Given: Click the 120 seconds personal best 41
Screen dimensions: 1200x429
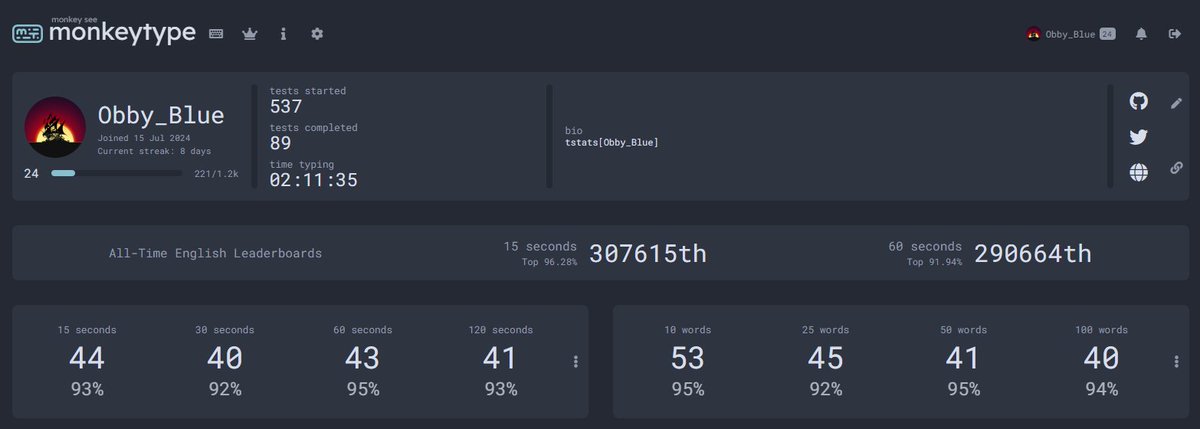Looking at the screenshot, I should click(500, 358).
